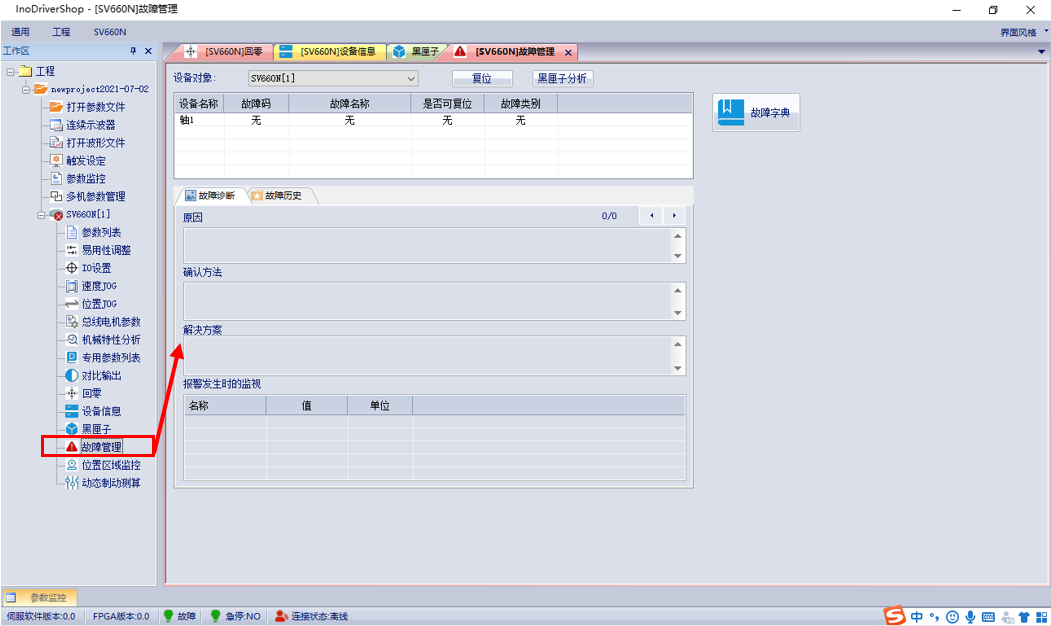The width and height of the screenshot is (1051, 626).
Task: Open 故障字典 fault dictionary
Action: pyautogui.click(x=757, y=113)
